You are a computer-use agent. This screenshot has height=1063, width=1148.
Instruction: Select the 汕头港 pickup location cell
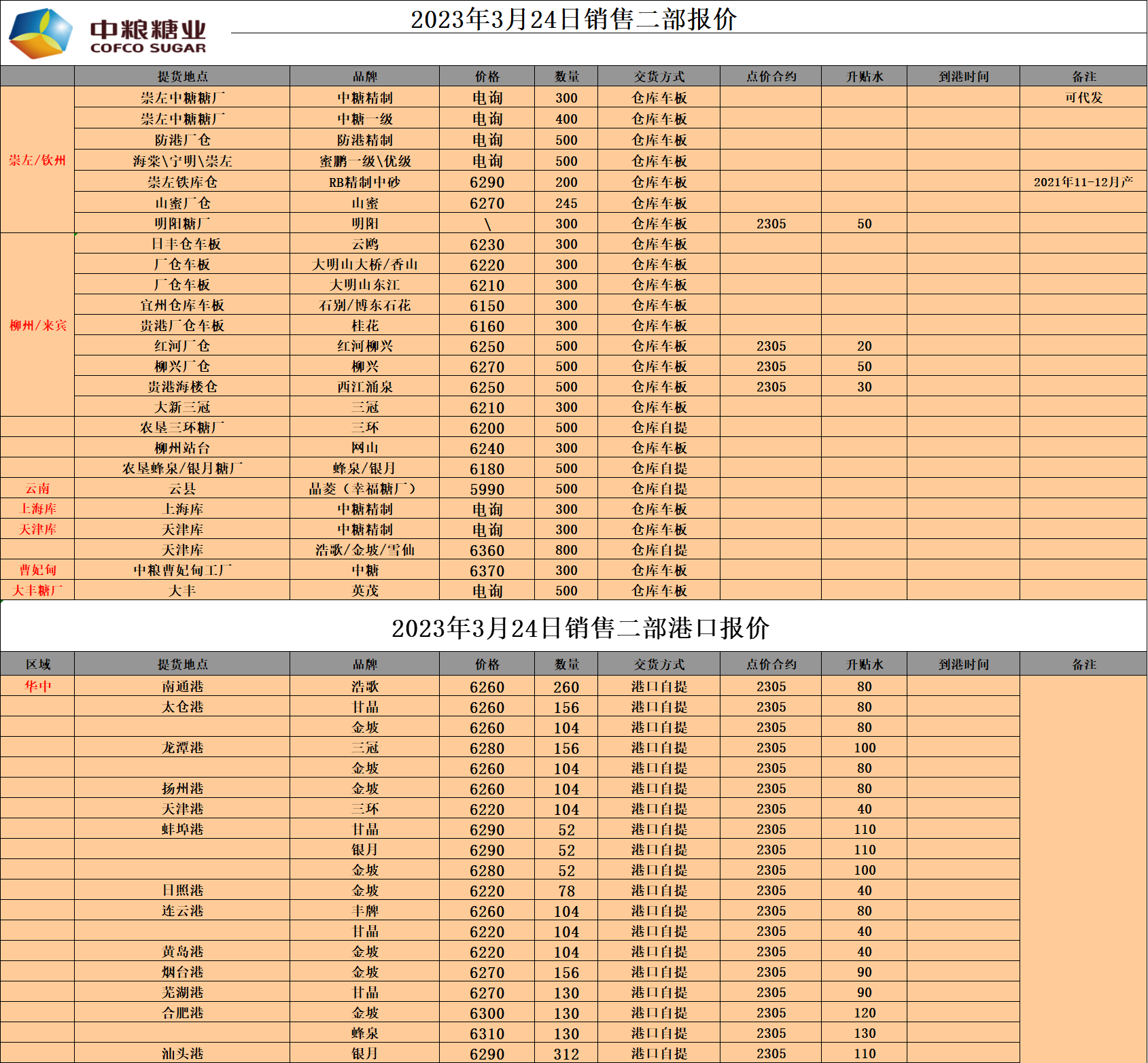(x=182, y=1053)
